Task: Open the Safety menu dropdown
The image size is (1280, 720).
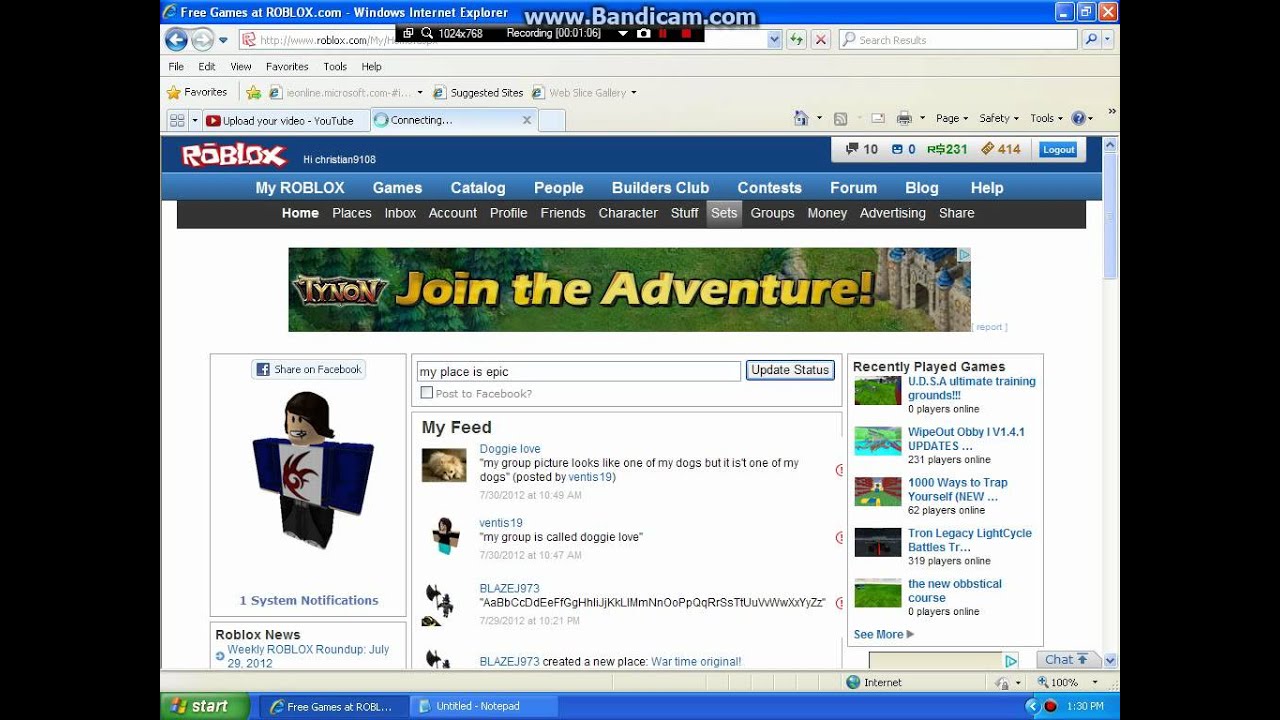Action: tap(998, 118)
